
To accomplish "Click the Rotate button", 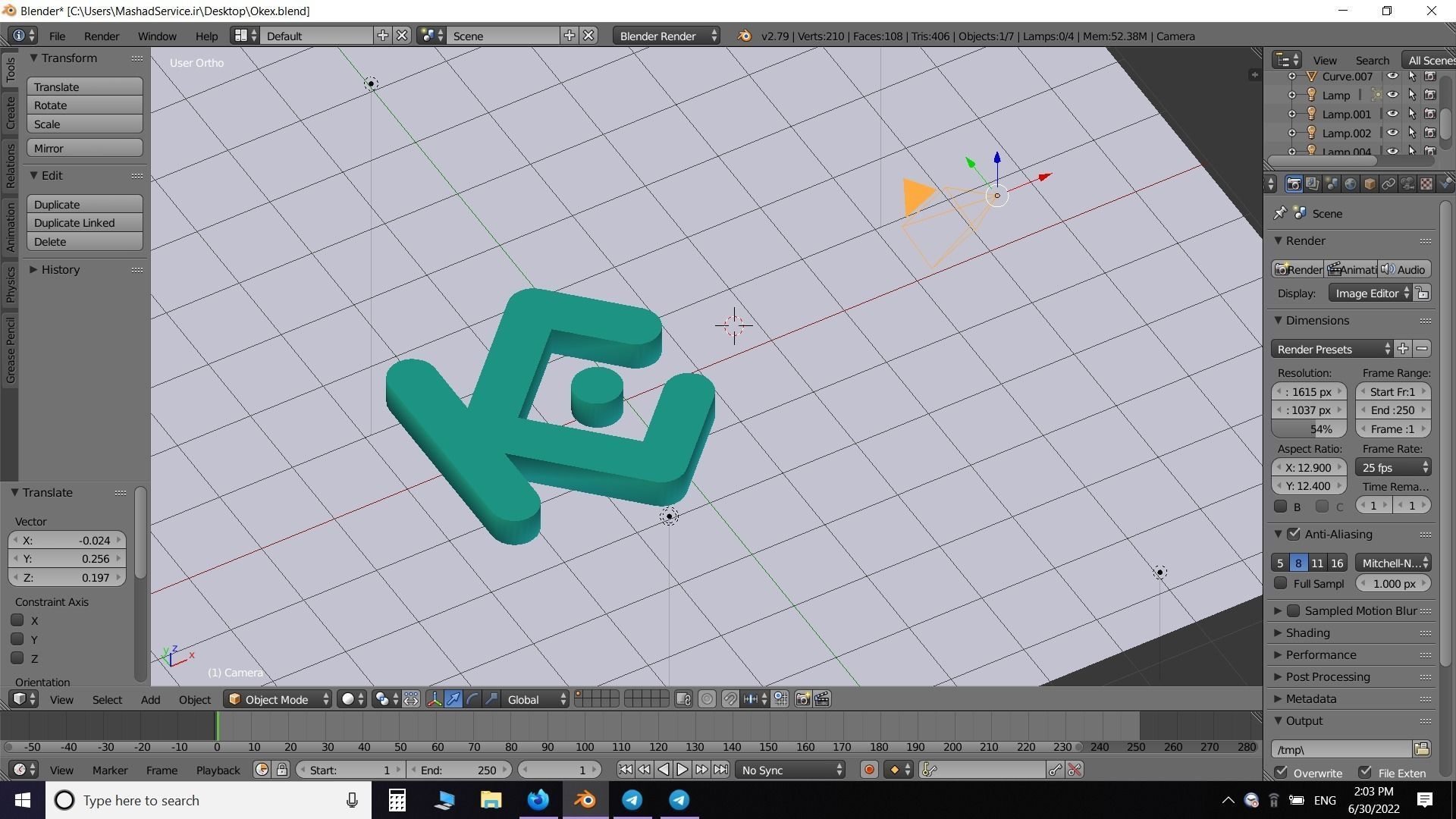I will click(x=85, y=105).
